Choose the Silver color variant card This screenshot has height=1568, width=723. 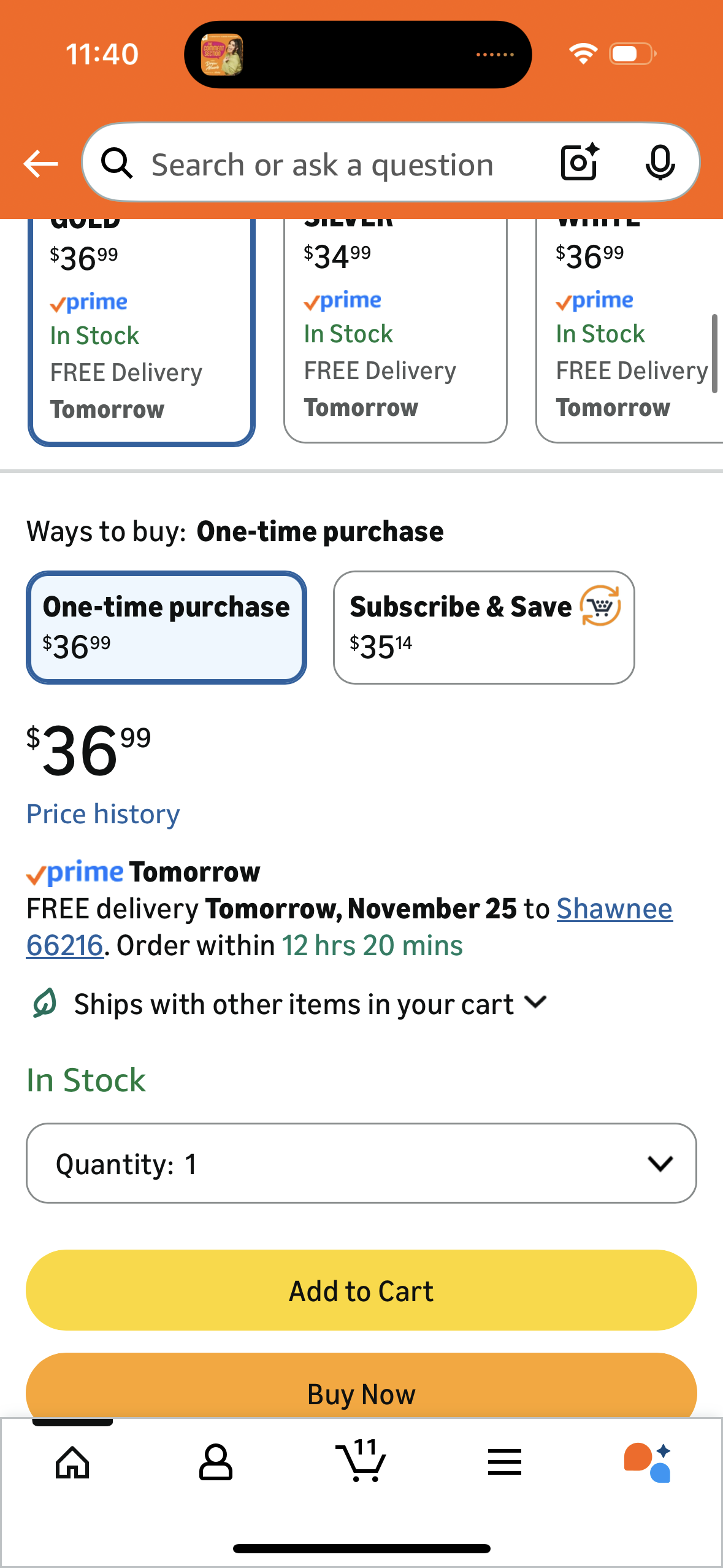pos(395,331)
